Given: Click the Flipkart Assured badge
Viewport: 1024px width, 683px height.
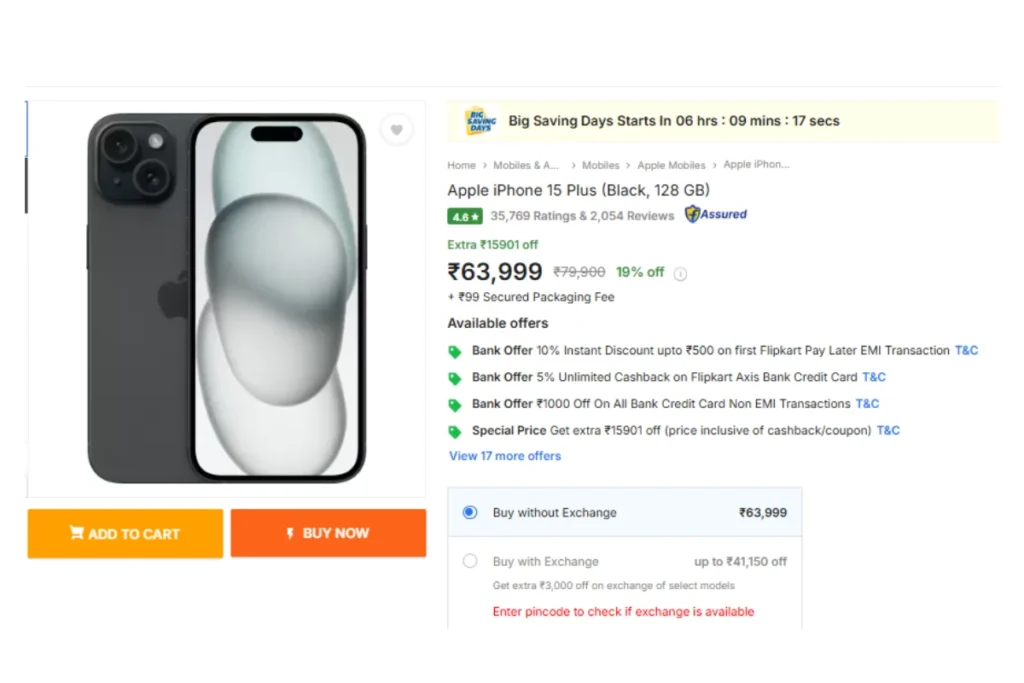Looking at the screenshot, I should click(715, 214).
